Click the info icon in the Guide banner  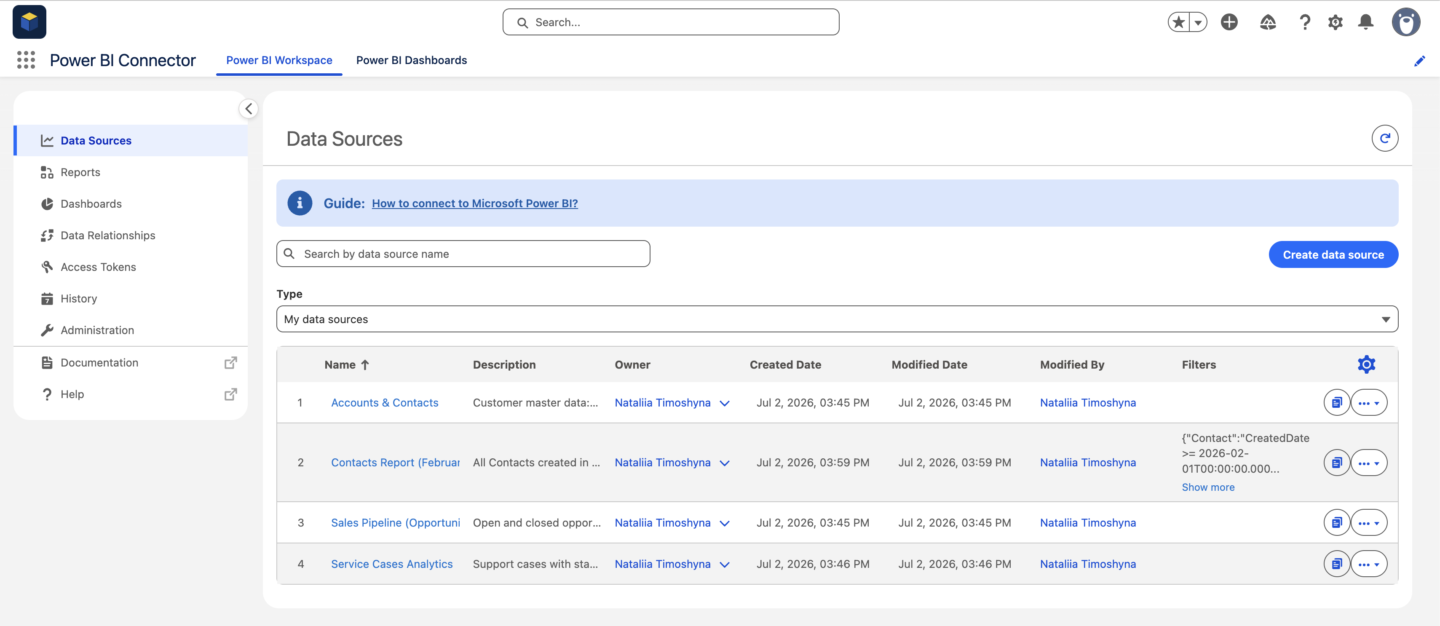coord(300,203)
